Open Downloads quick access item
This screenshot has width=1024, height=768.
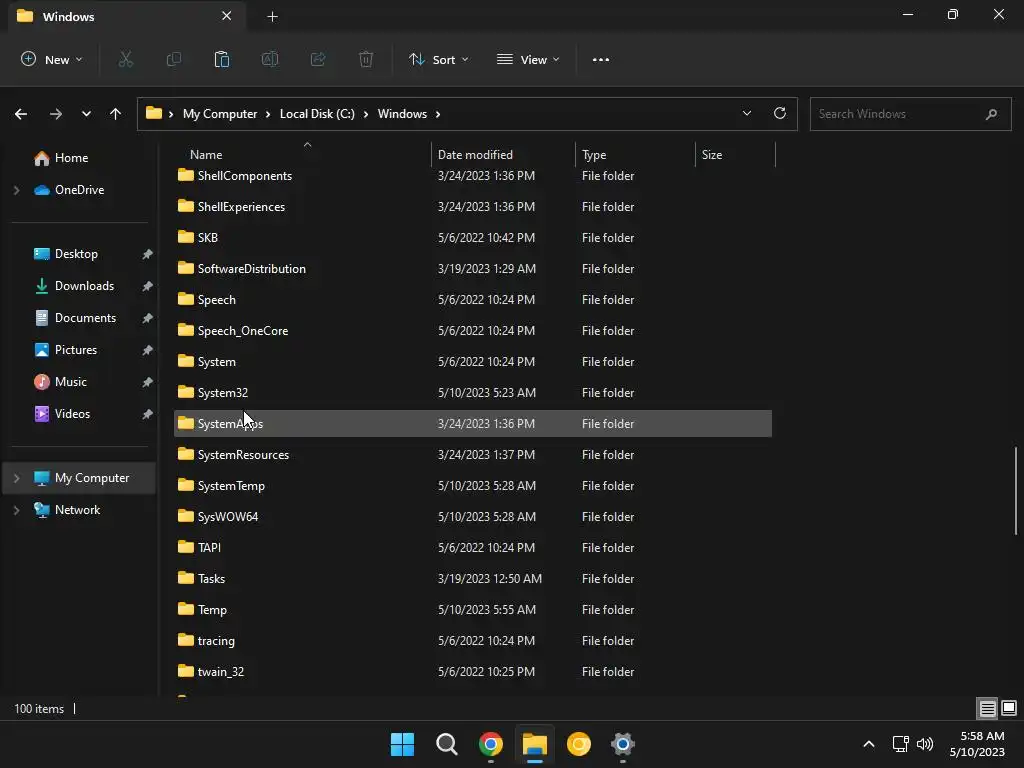pos(84,286)
